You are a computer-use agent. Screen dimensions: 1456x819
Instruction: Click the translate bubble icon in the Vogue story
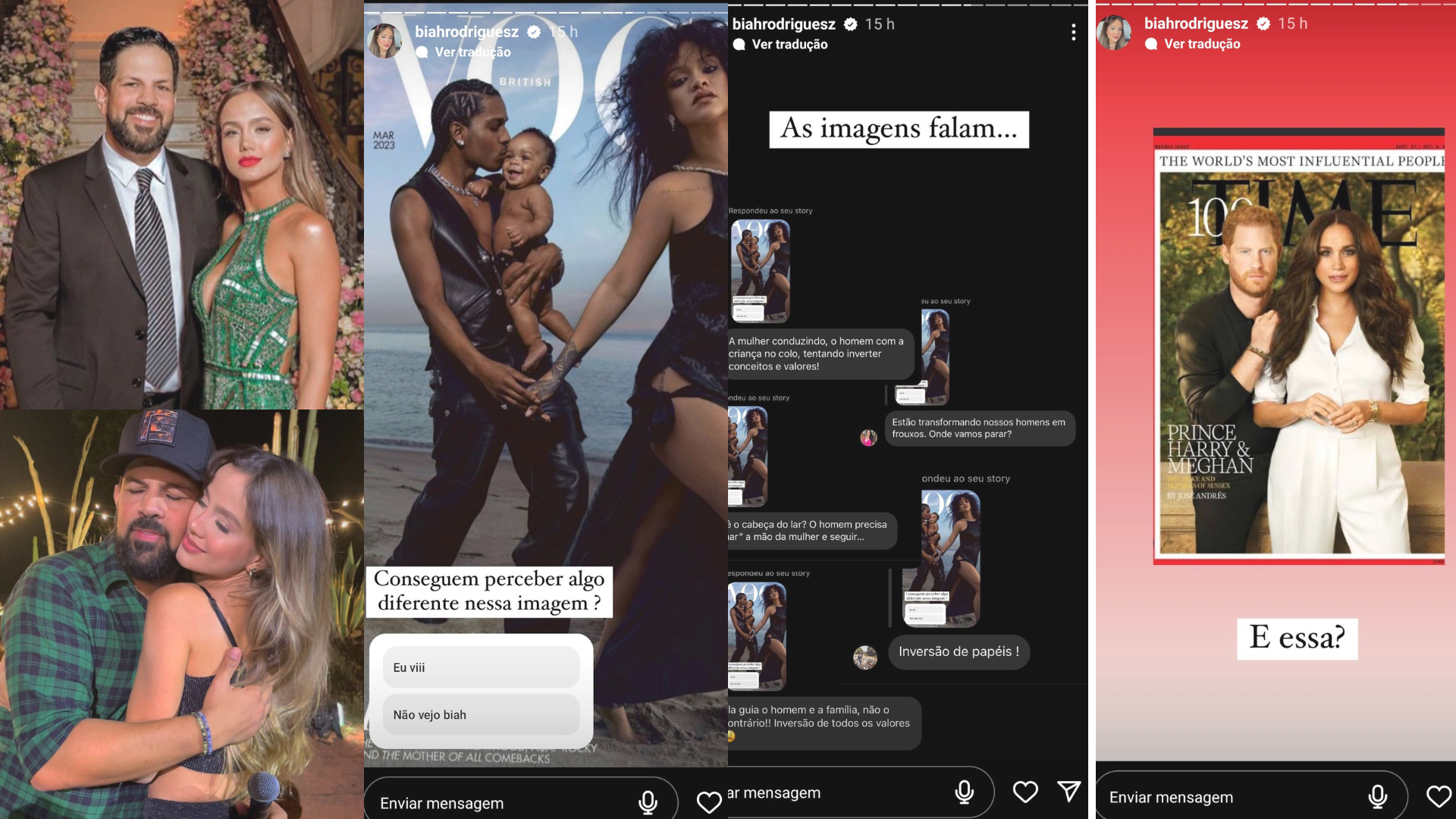click(x=422, y=52)
